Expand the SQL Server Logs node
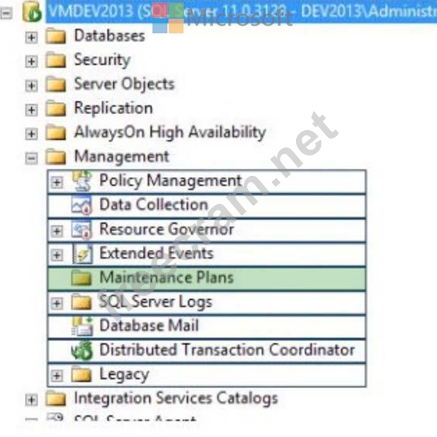 tap(57, 303)
